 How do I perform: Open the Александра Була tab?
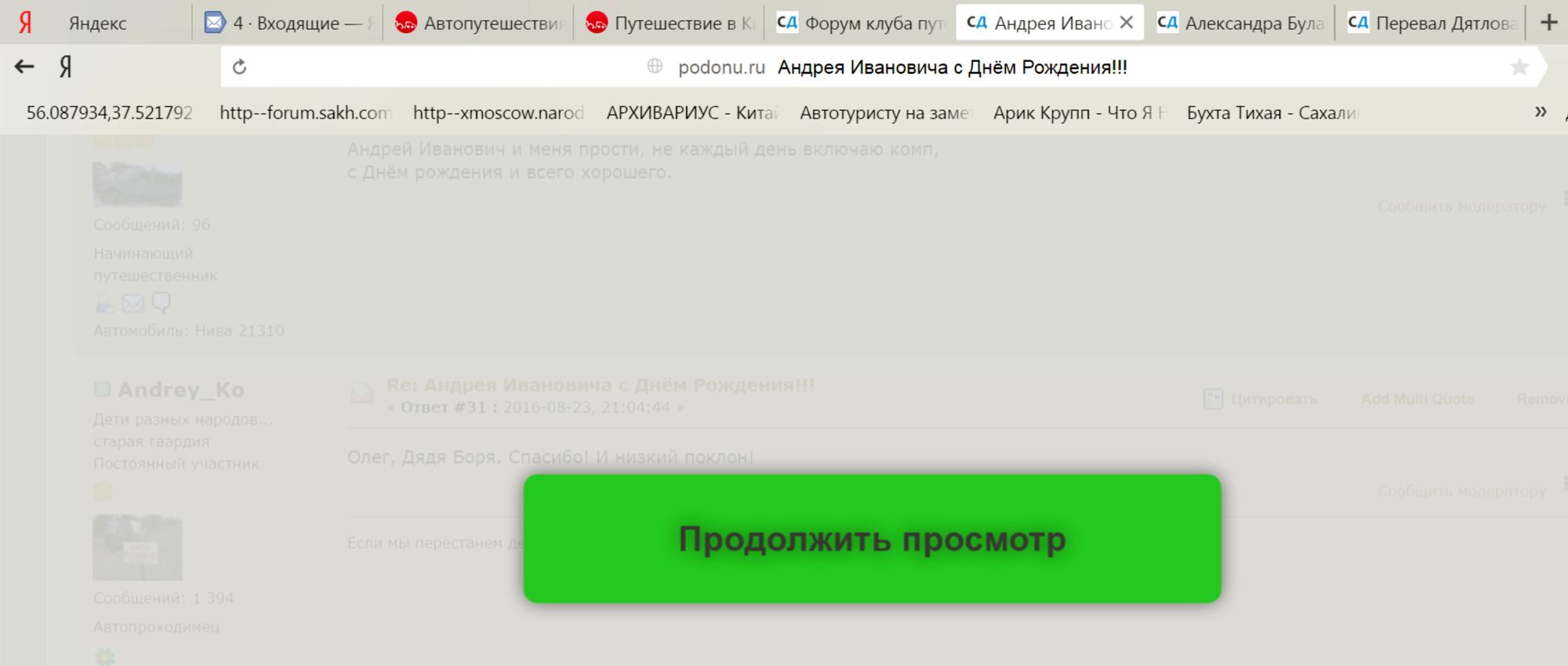1241,23
